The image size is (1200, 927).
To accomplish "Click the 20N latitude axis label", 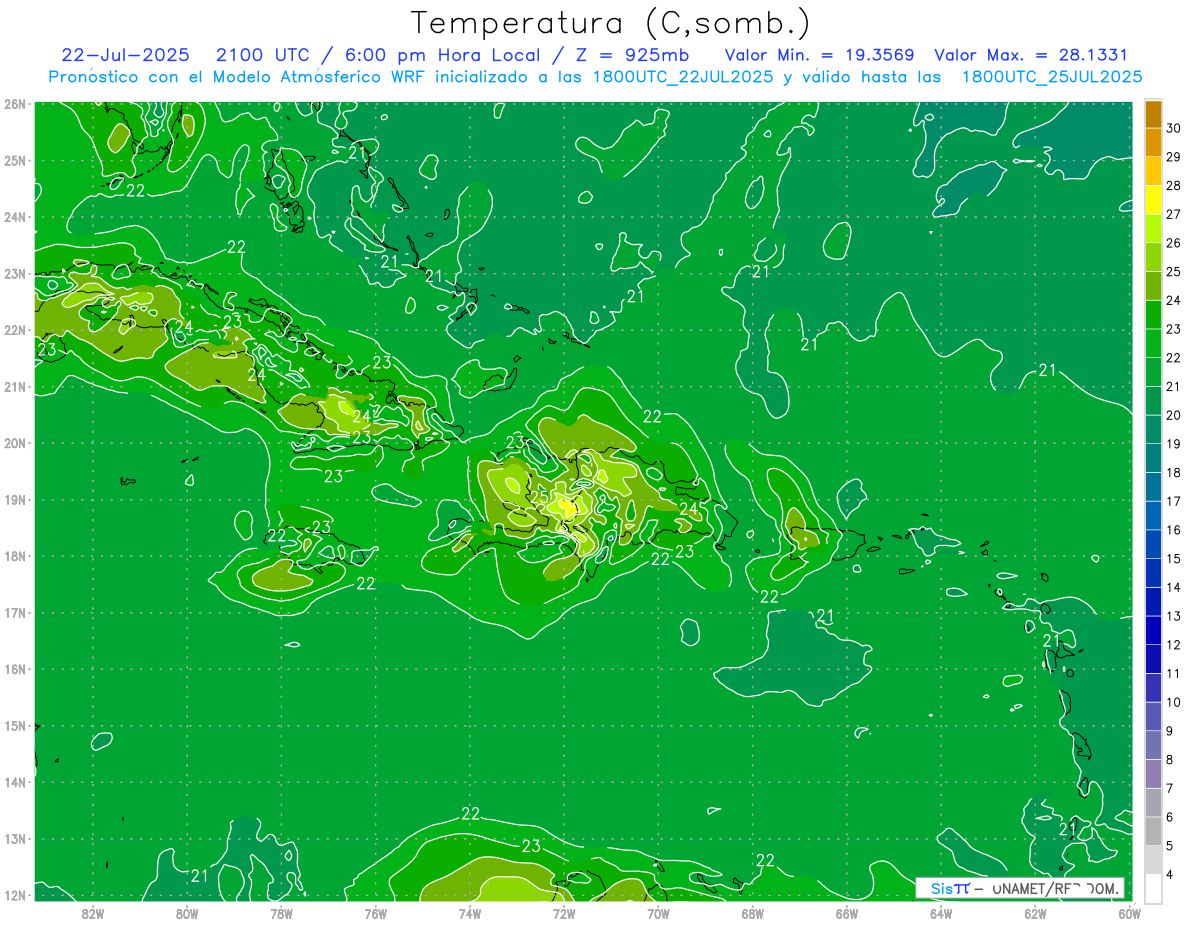I will (x=14, y=443).
